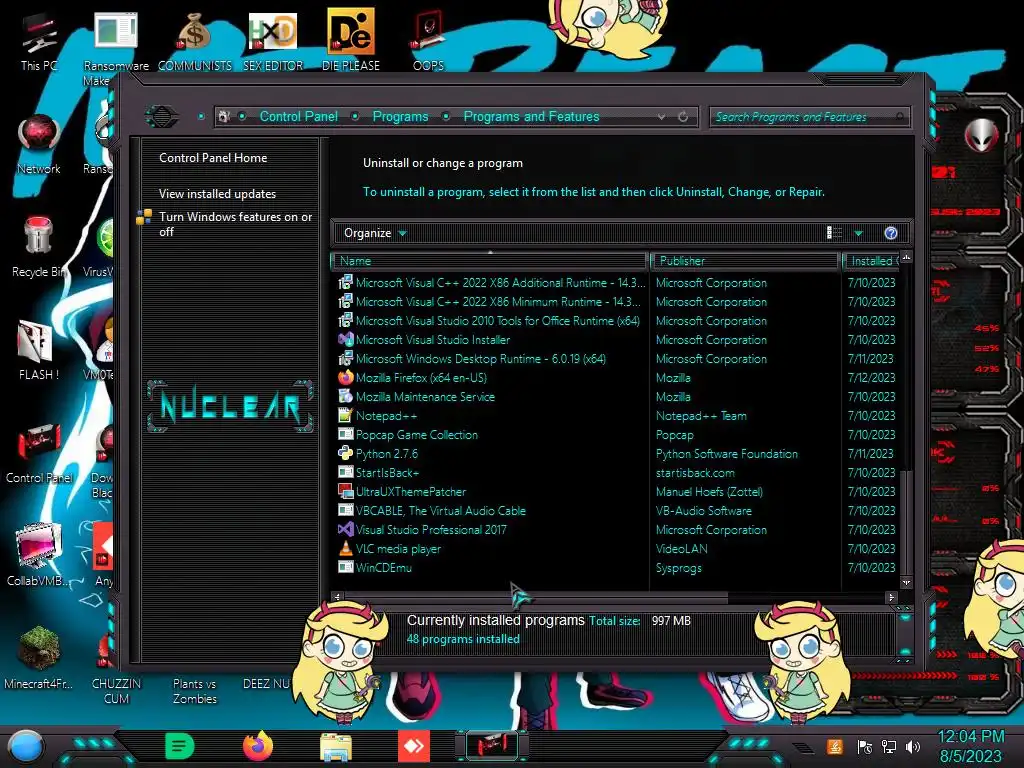Open the Organize dropdown

coord(375,233)
